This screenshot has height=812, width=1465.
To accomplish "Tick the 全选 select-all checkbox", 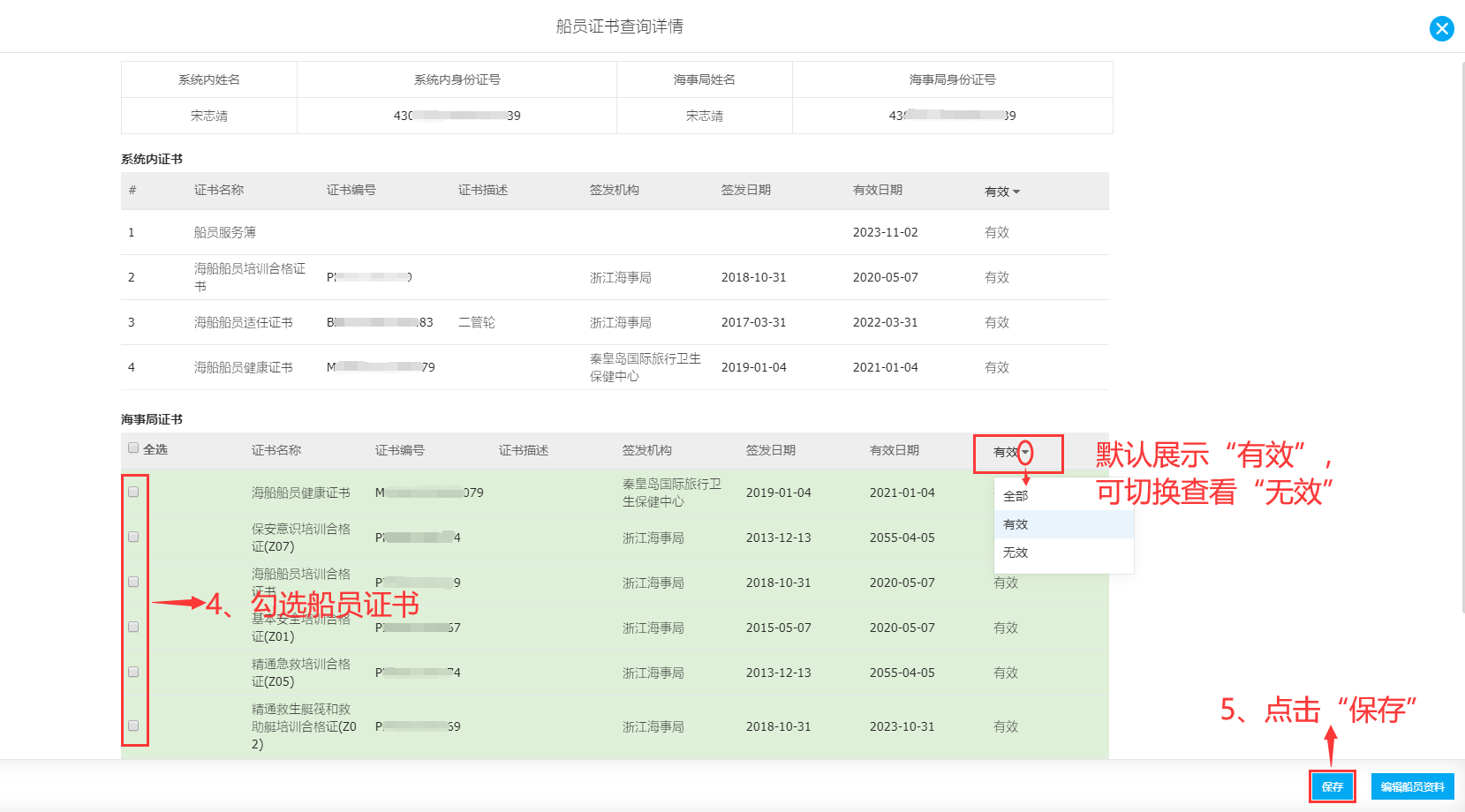I will coord(133,448).
